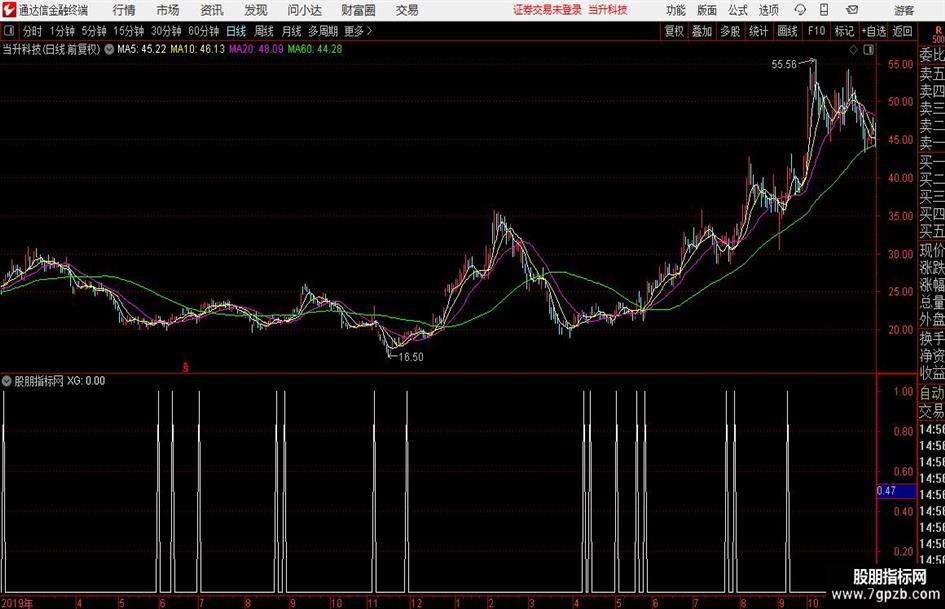Open the 功能 menu
The width and height of the screenshot is (945, 609).
676,10
